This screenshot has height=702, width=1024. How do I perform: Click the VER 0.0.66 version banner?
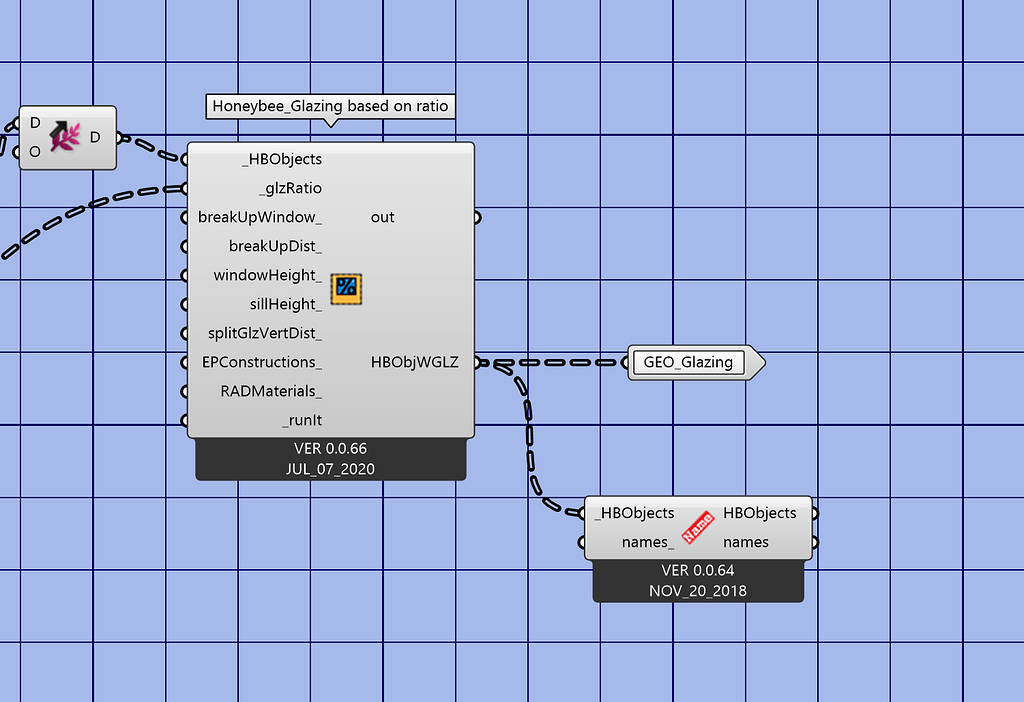[330, 448]
